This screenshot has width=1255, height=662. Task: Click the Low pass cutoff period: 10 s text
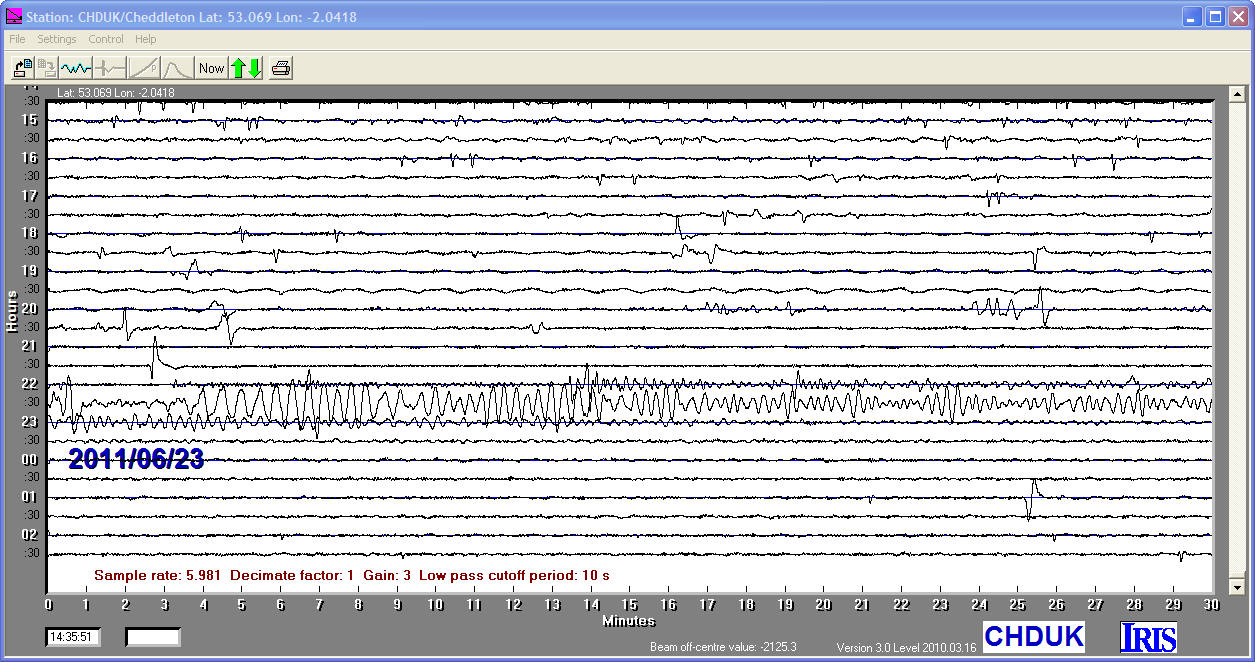[x=514, y=575]
